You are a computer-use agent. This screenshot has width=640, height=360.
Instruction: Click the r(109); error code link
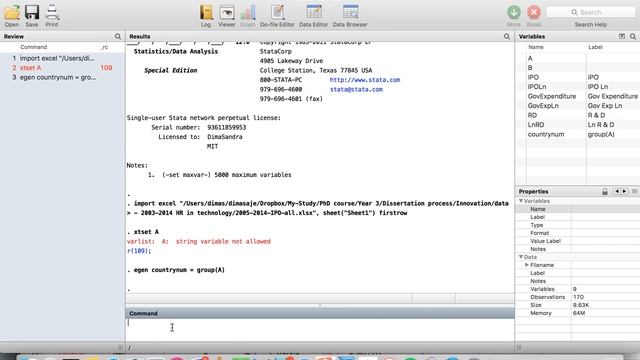[x=139, y=251]
